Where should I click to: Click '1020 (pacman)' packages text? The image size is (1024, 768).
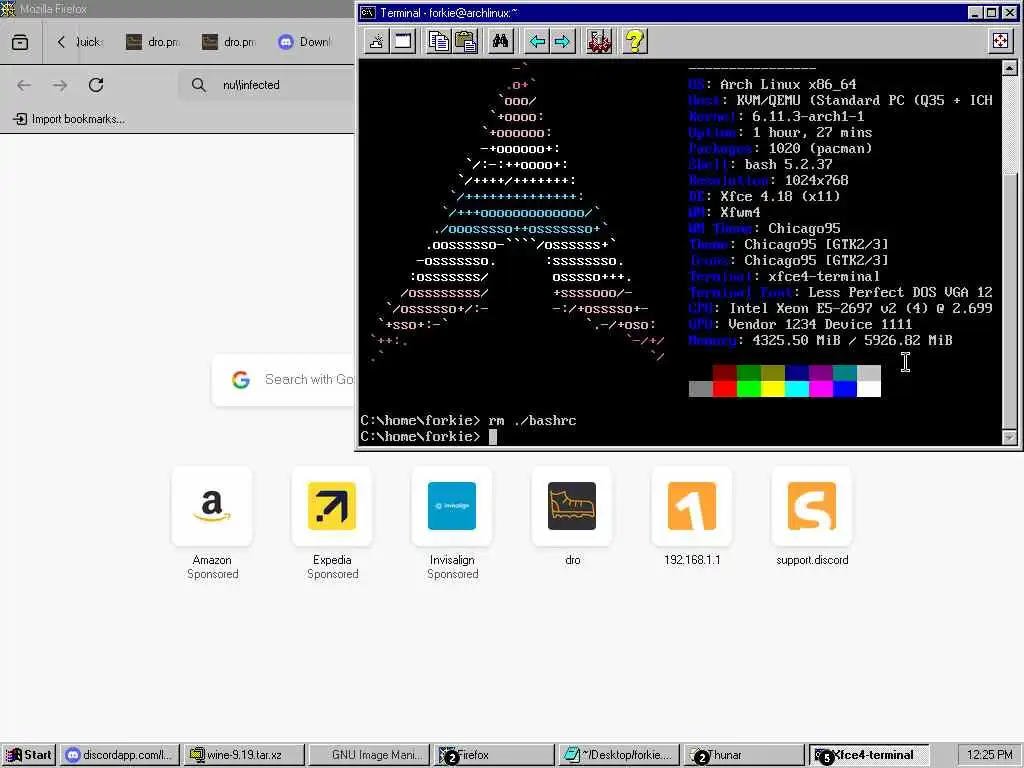(820, 148)
